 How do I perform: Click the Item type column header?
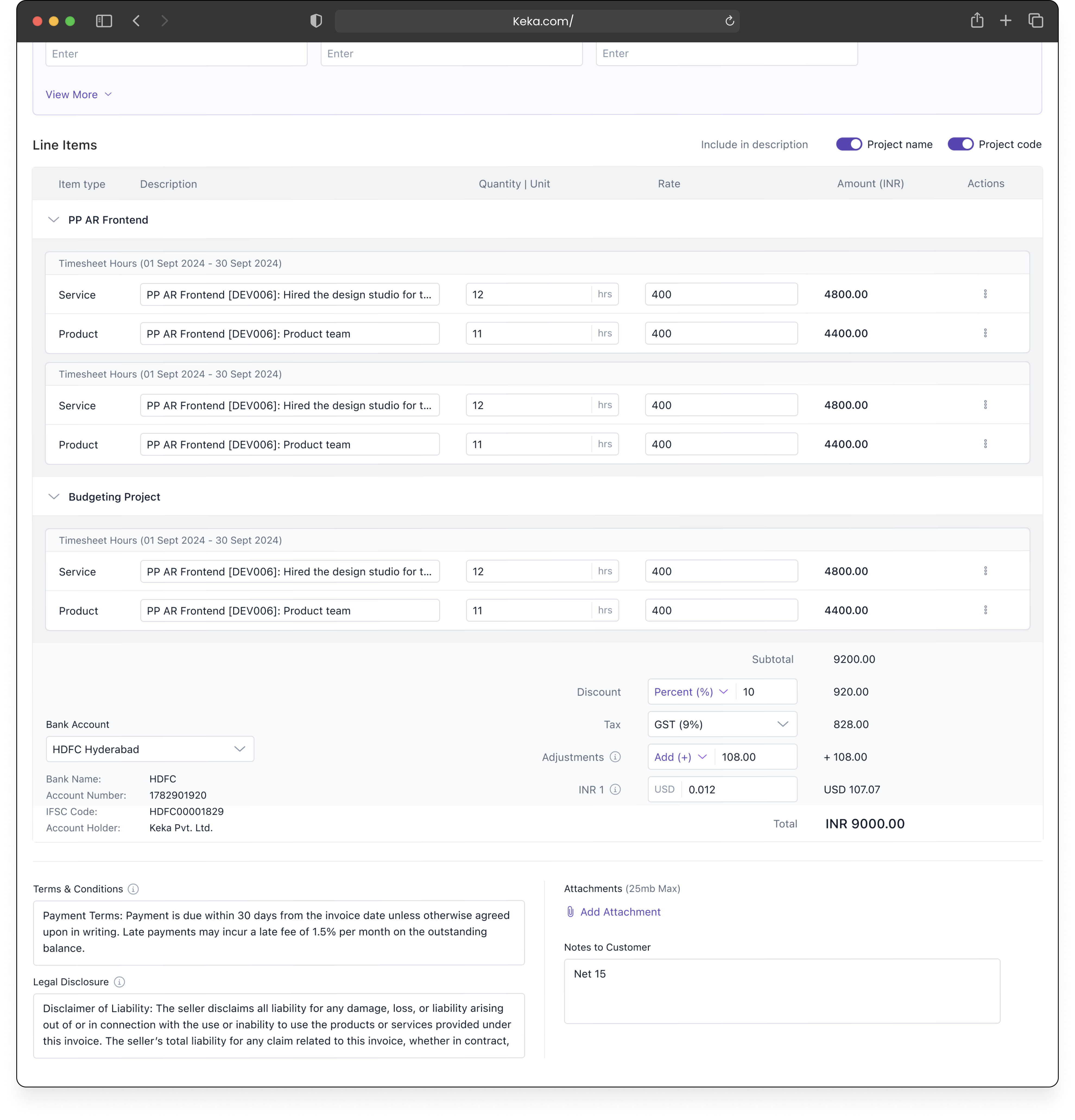[82, 184]
